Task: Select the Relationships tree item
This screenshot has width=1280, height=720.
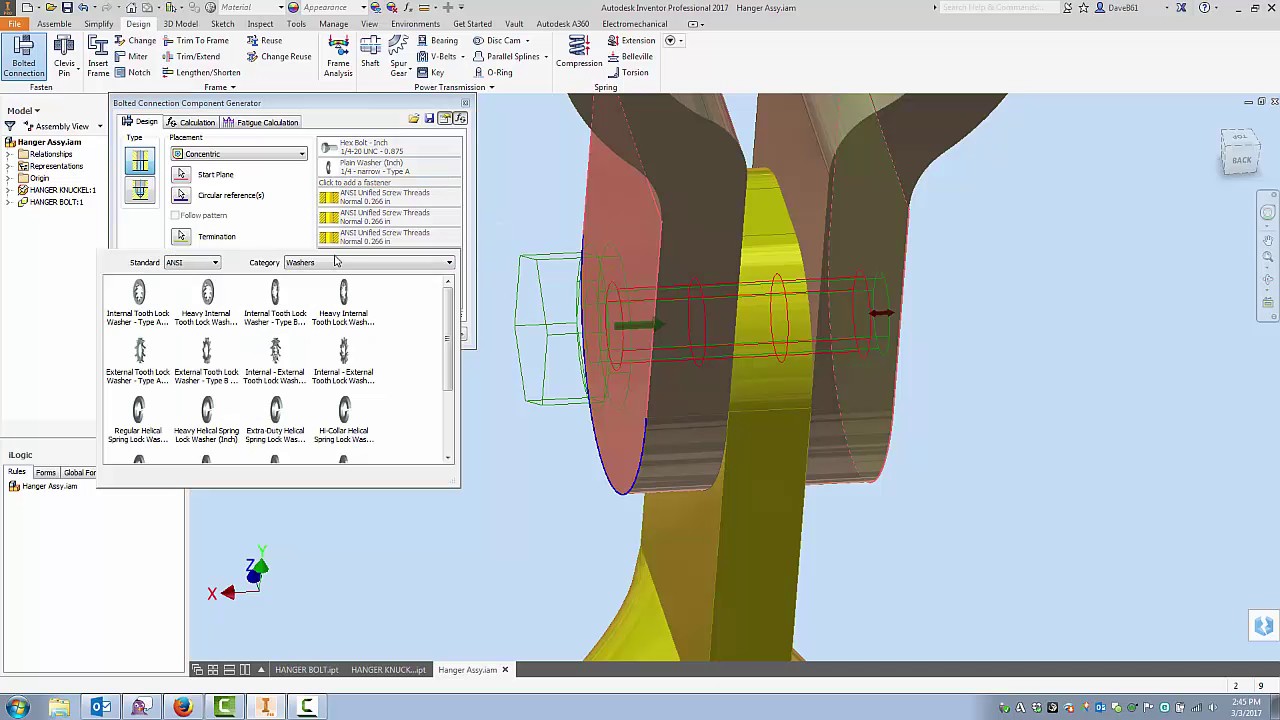Action: [x=50, y=154]
